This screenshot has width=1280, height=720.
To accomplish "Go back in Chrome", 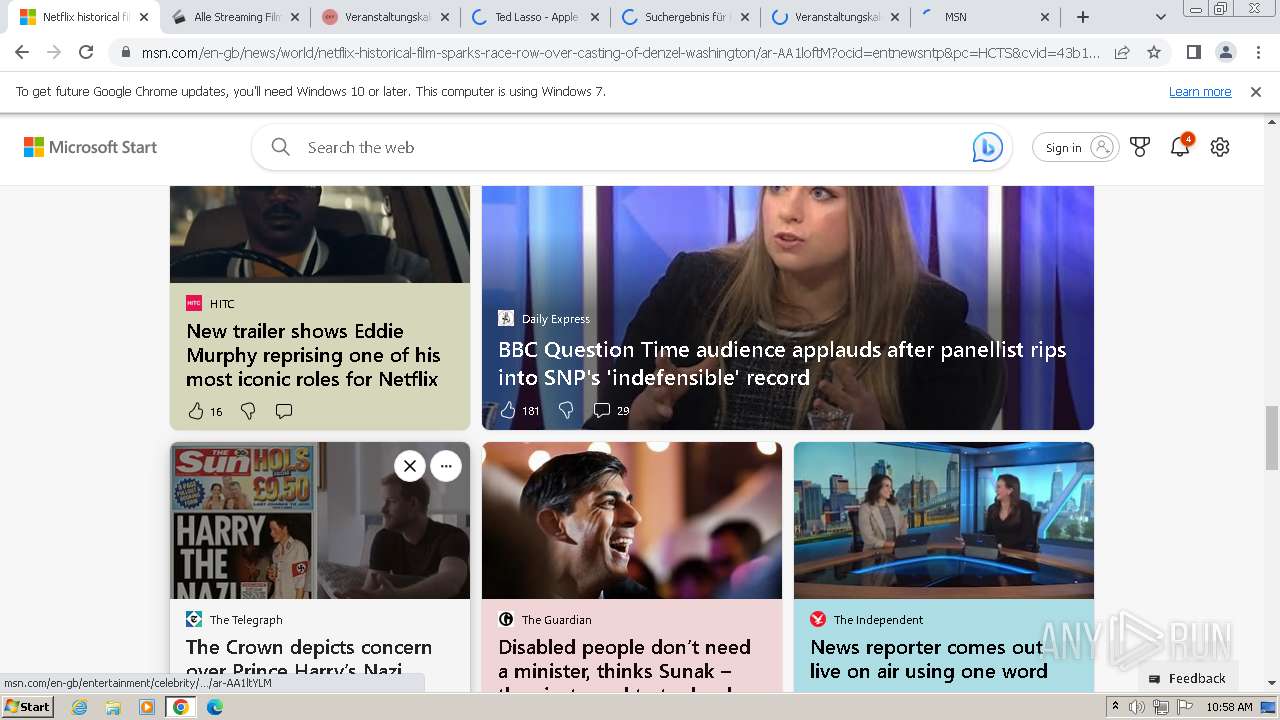I will click(x=22, y=52).
